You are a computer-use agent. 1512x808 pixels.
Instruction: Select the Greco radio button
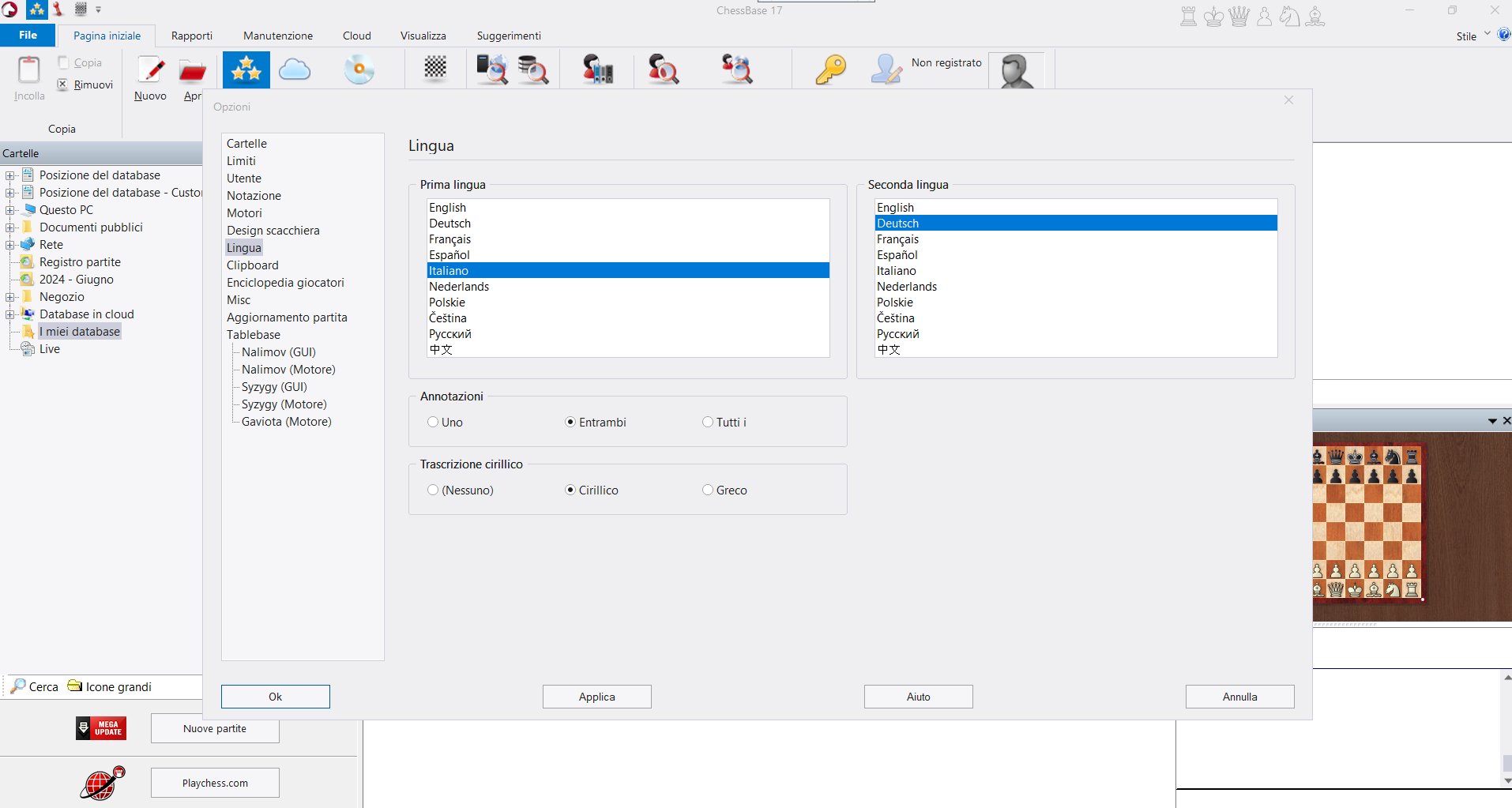(708, 490)
